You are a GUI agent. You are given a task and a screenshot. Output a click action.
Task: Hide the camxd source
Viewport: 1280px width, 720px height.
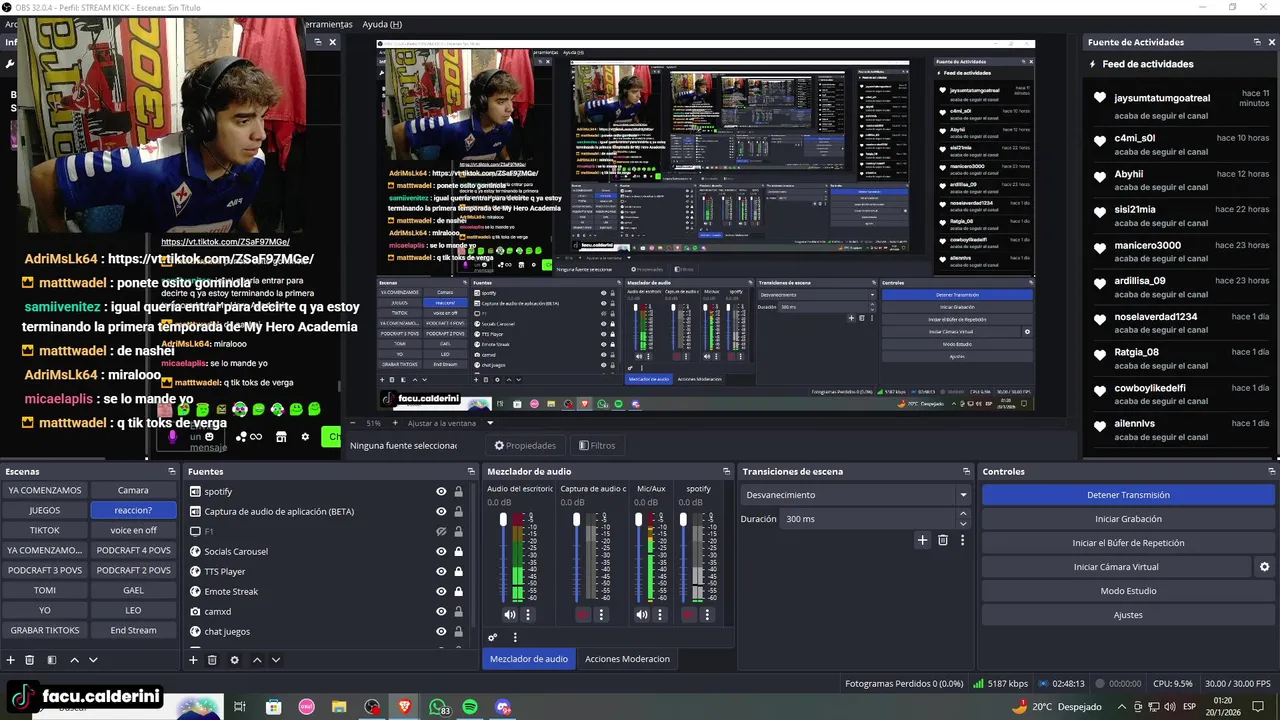tap(441, 611)
